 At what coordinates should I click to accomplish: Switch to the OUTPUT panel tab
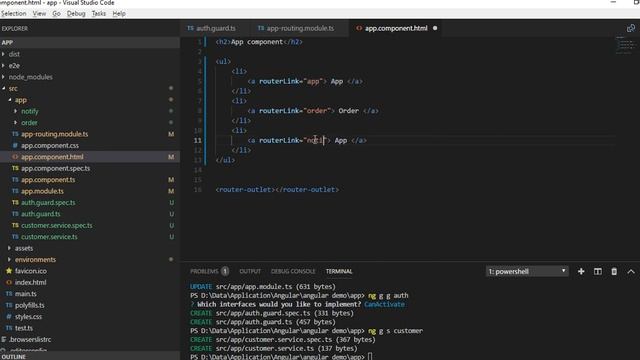coord(250,271)
